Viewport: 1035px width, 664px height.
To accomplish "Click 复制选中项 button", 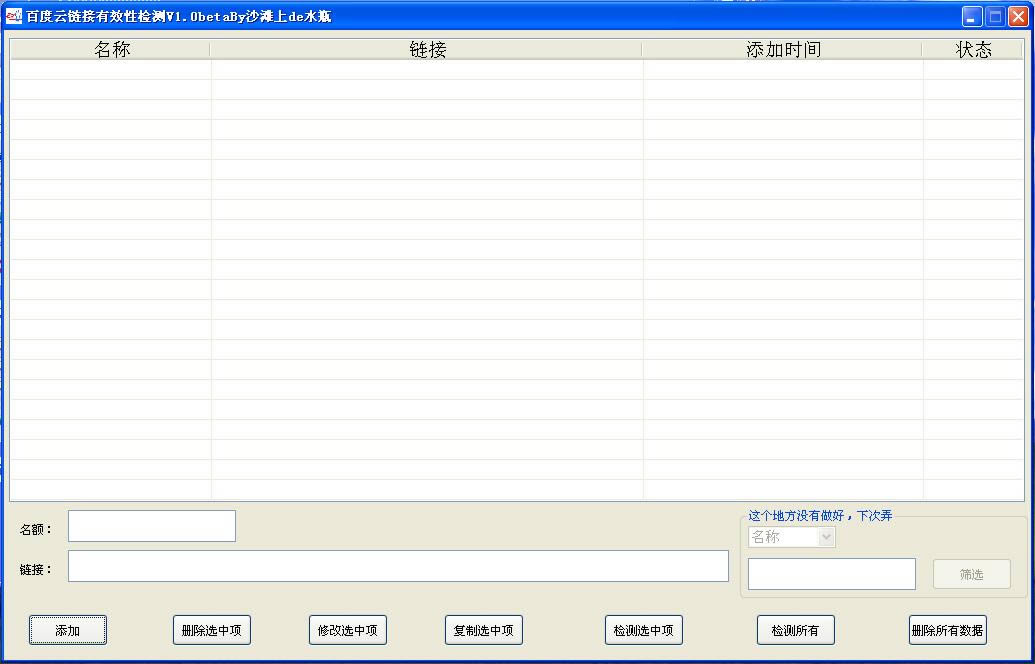I will point(483,630).
